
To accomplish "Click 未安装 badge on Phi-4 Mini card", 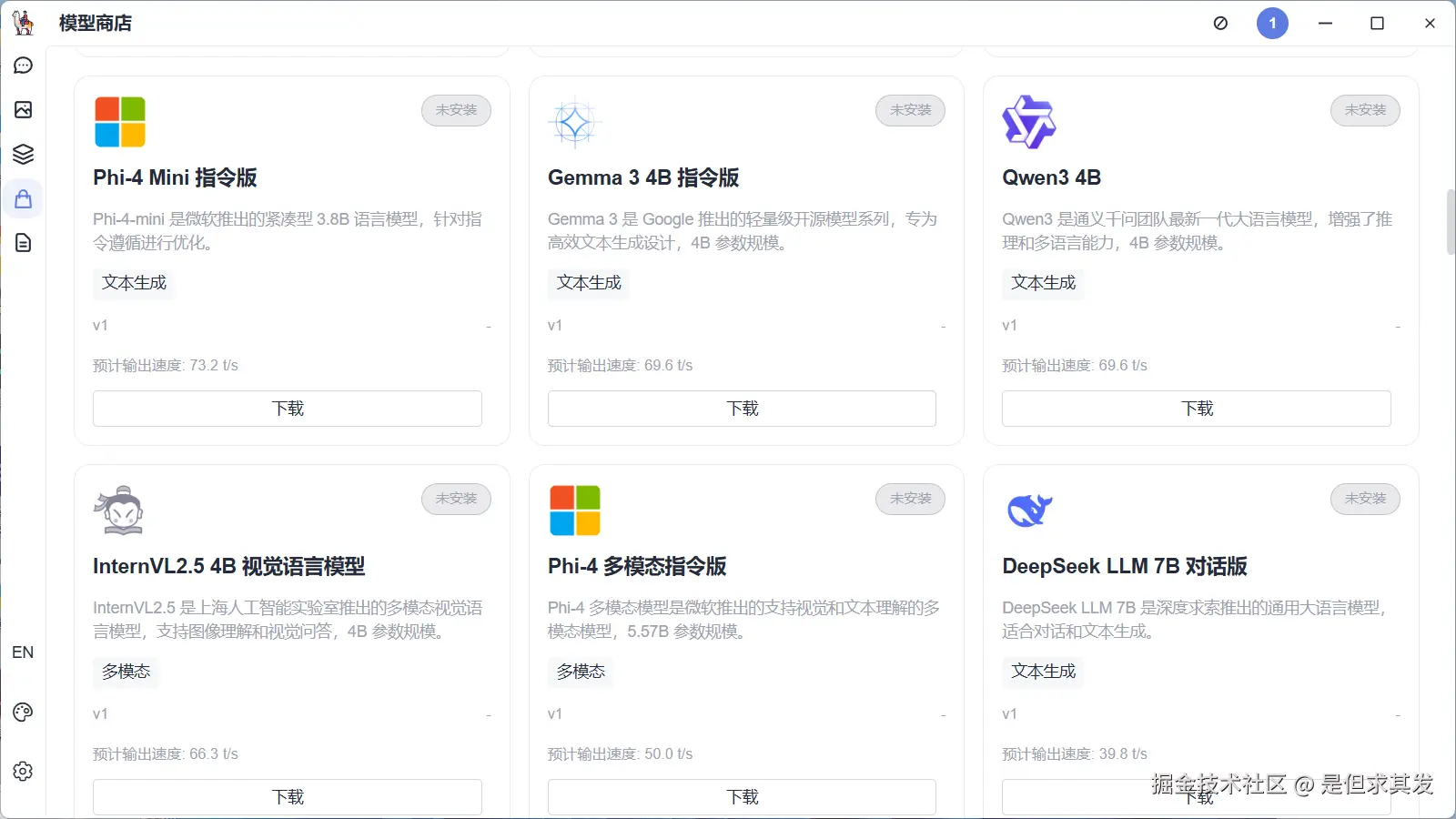I will (456, 110).
